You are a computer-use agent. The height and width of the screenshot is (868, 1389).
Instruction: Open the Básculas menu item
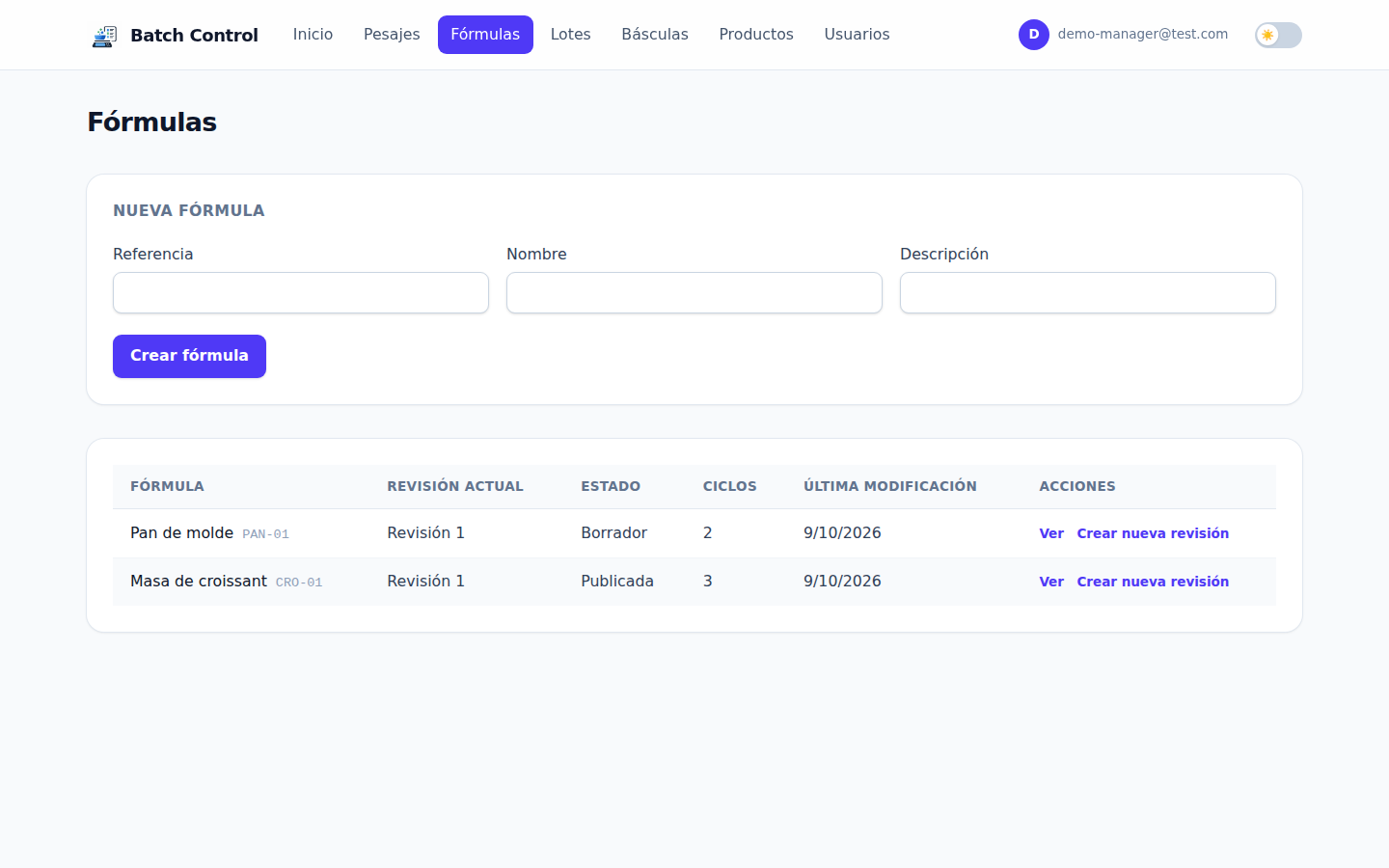pos(655,35)
